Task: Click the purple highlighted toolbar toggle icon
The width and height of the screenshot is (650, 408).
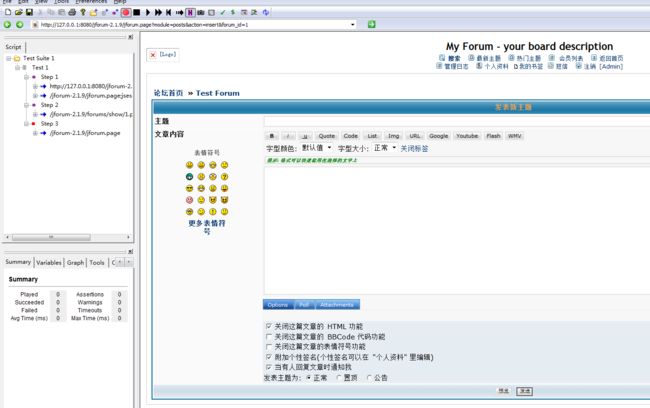Action: click(190, 12)
